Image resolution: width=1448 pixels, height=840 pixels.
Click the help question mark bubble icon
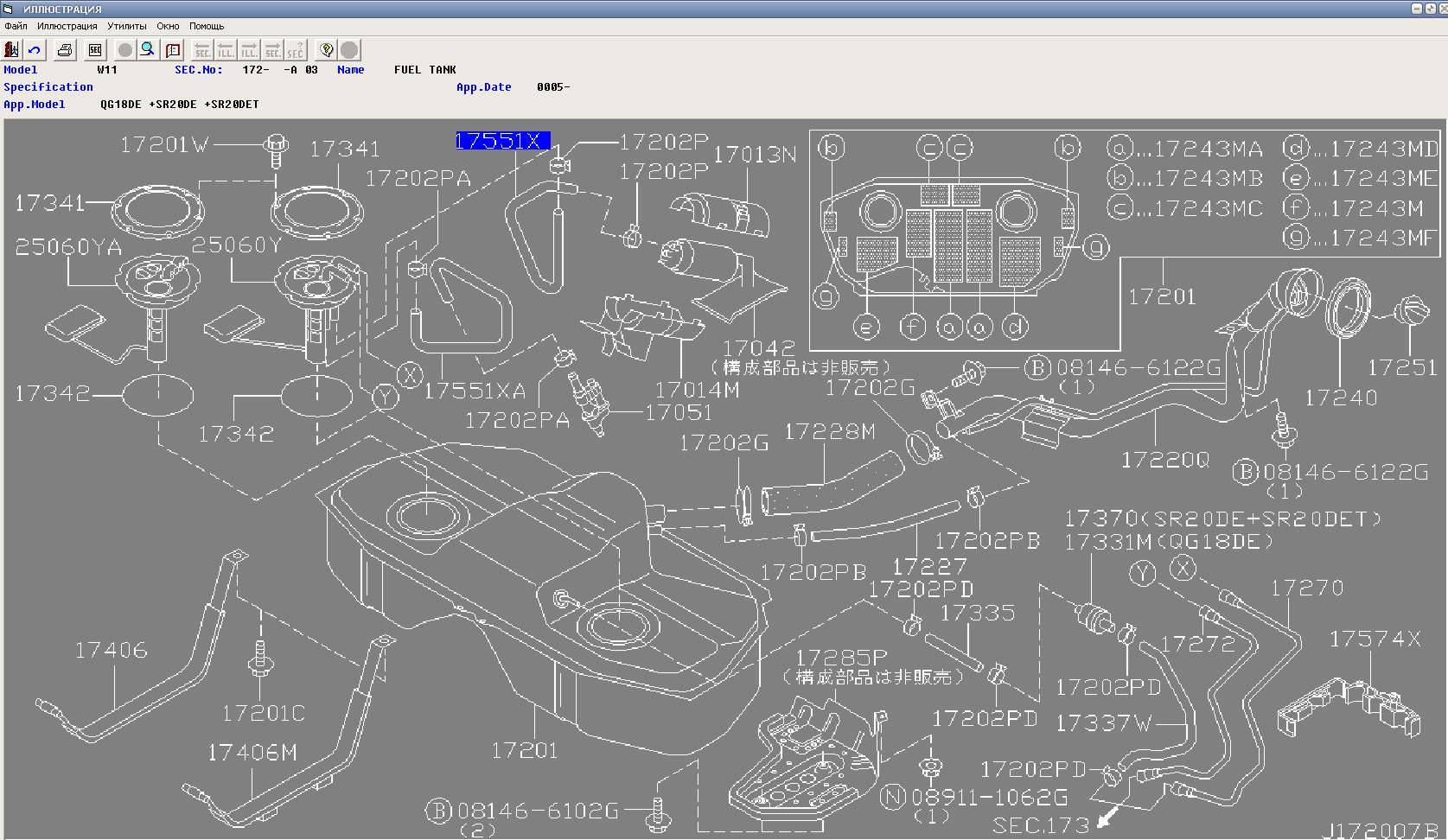(326, 50)
